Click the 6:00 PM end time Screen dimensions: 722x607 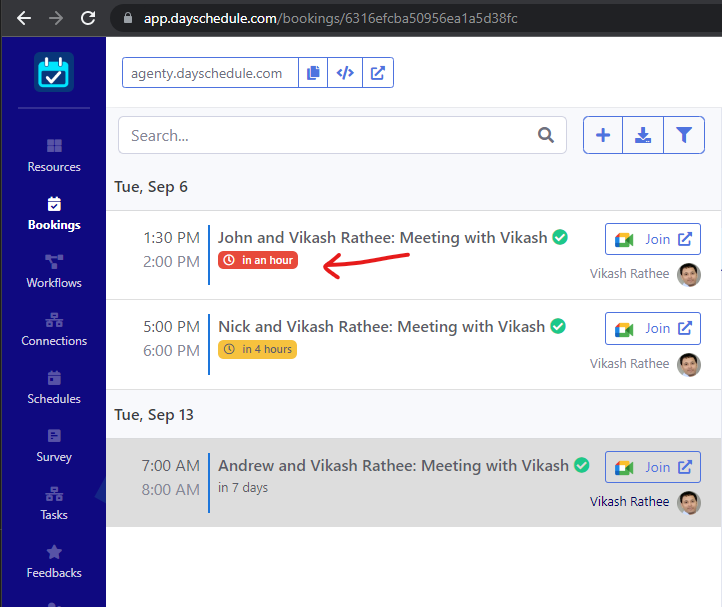(171, 350)
